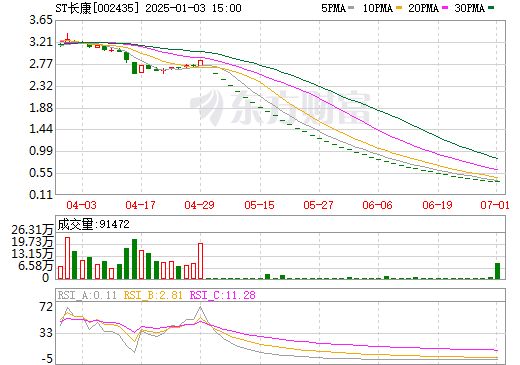520x365 pixels.
Task: Click the RSI_B:2.81 indicator label
Action: (x=153, y=295)
